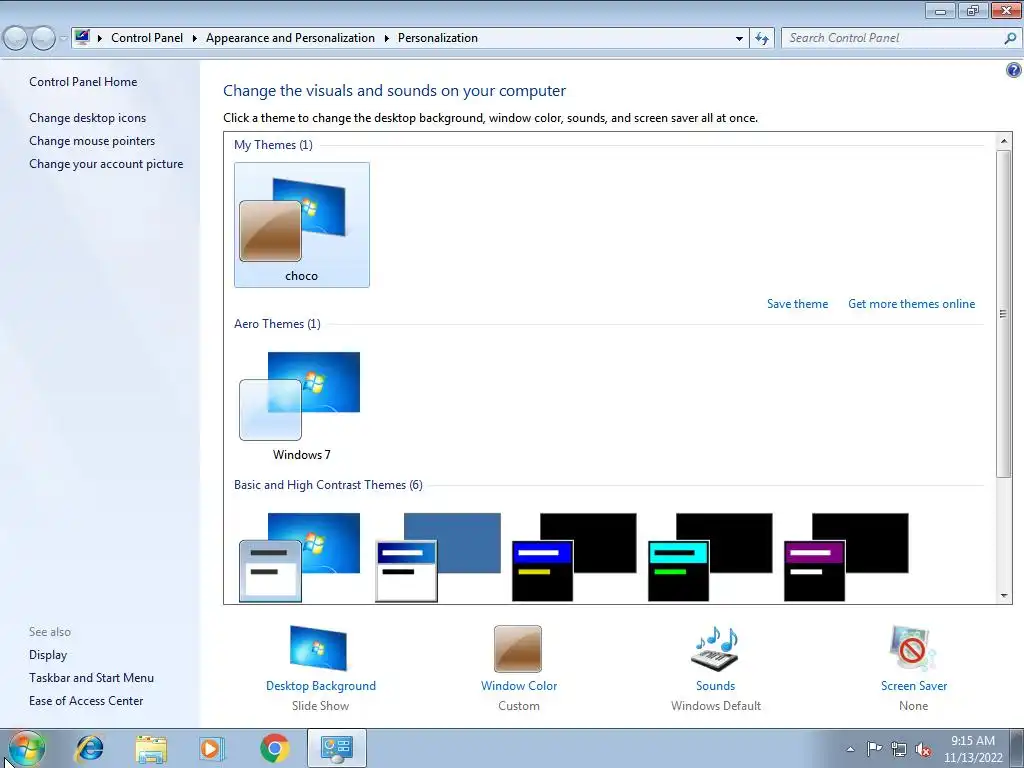Open Action Center flag tray icon
1024x768 pixels.
874,749
